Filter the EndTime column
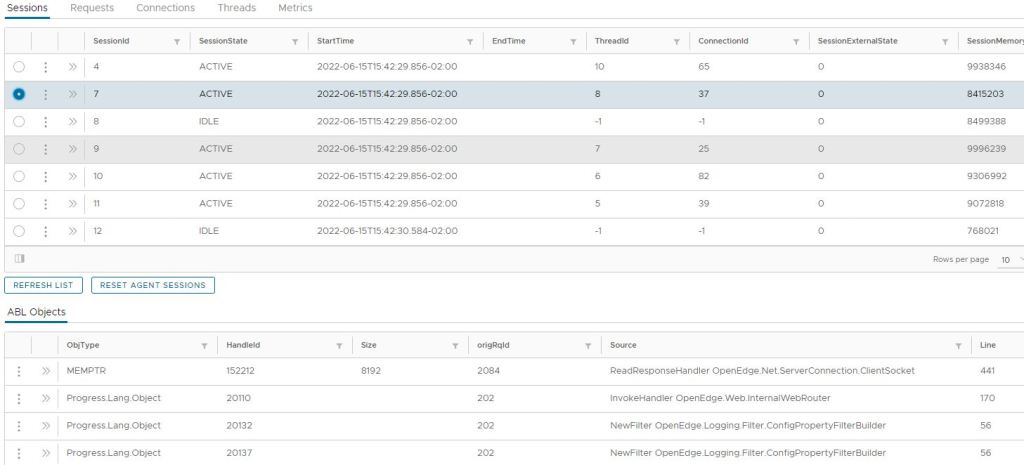Screen dimensions: 1024x465 573,41
